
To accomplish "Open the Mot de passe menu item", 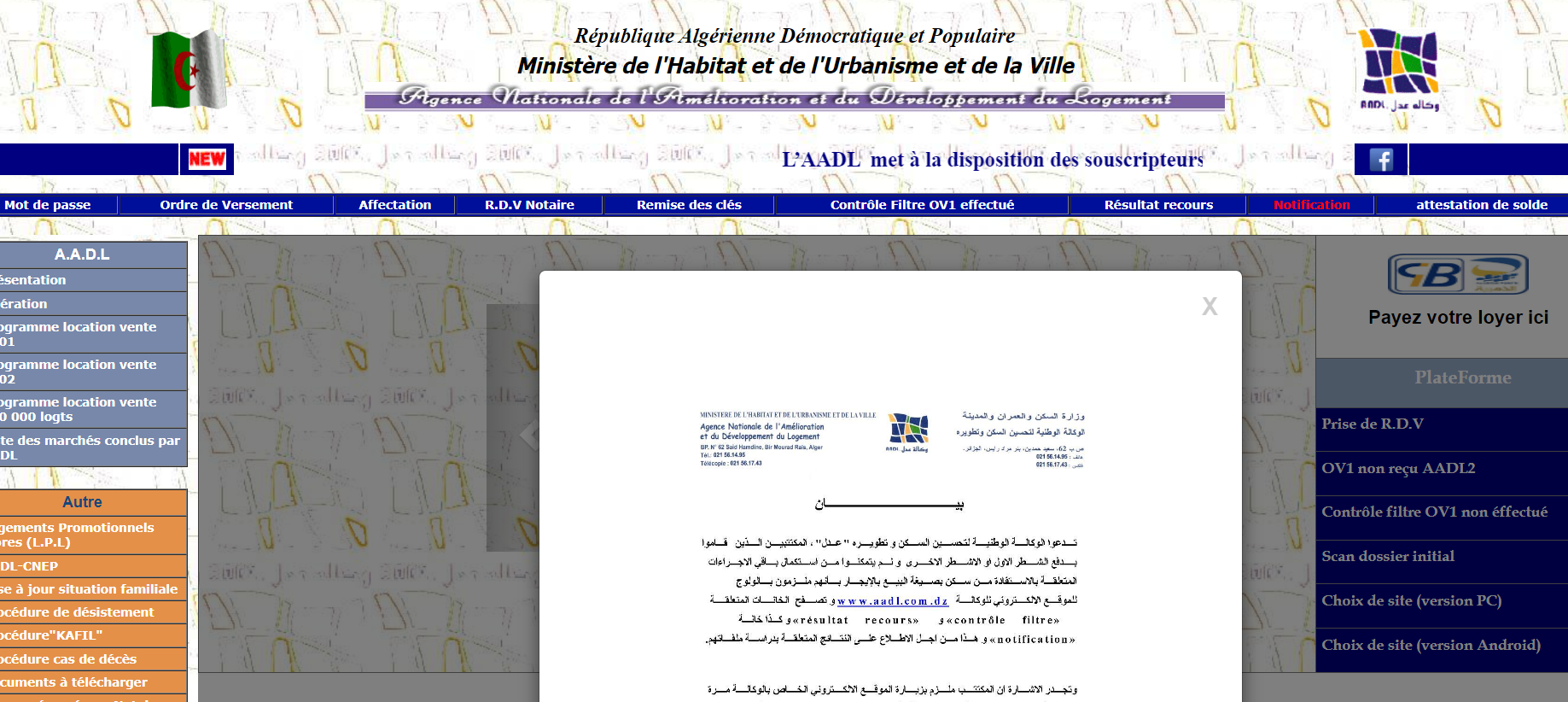I will pyautogui.click(x=48, y=205).
